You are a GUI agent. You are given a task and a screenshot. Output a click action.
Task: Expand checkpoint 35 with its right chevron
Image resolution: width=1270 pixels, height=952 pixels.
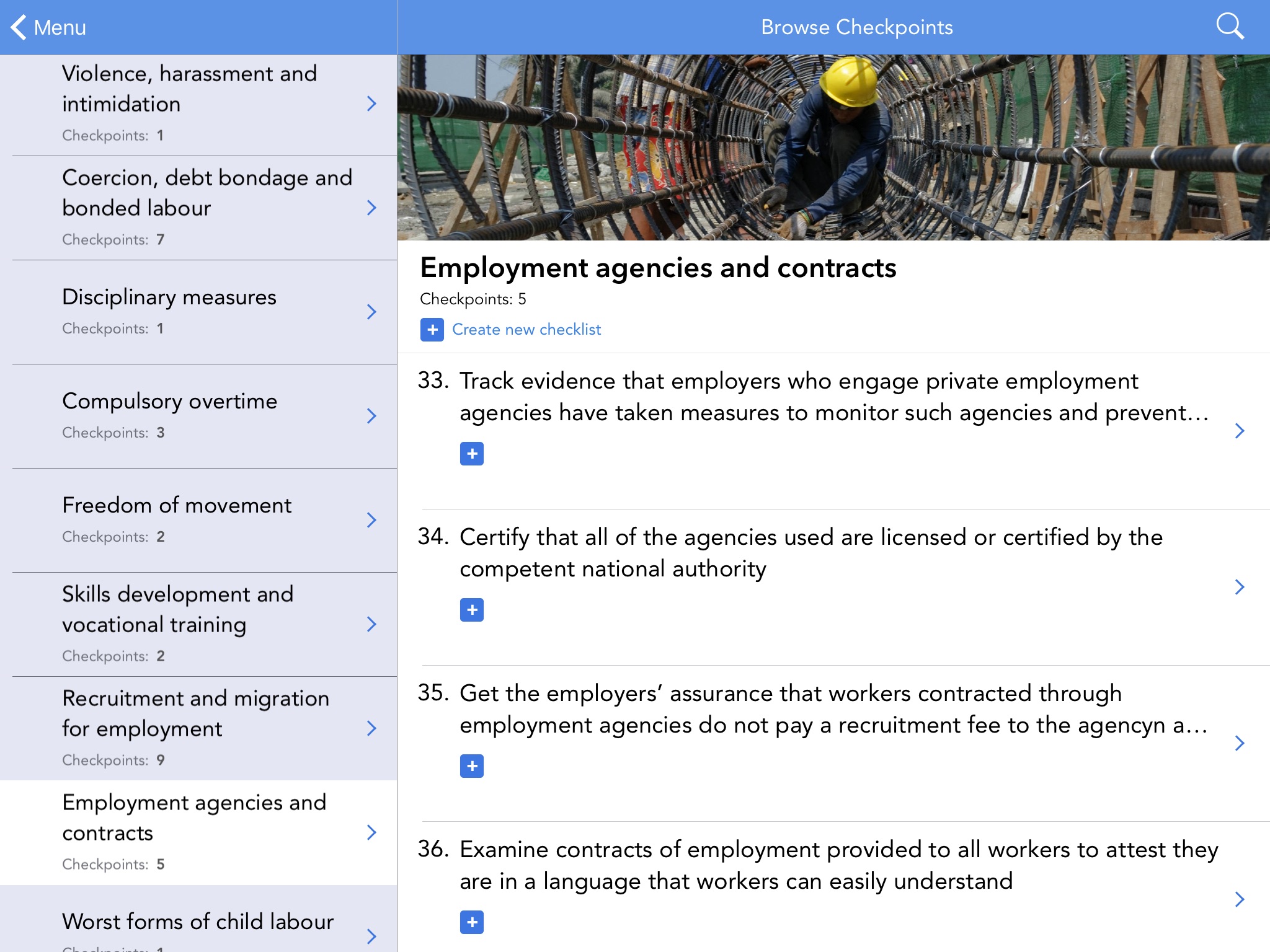(x=1239, y=743)
